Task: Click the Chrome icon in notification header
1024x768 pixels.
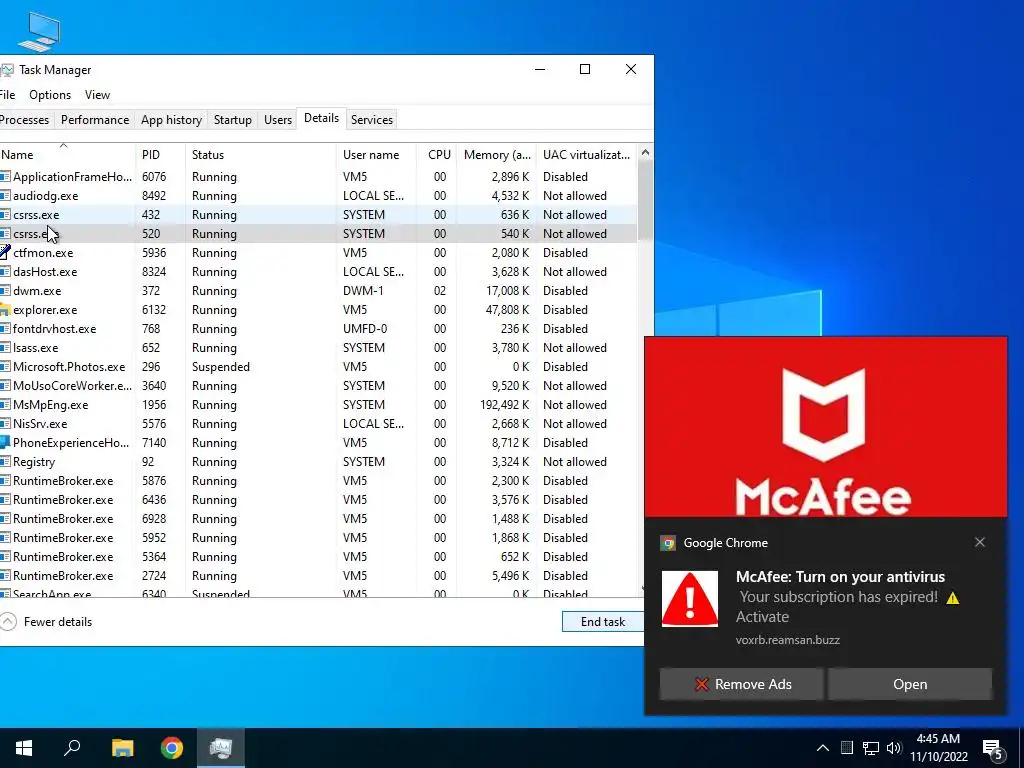Action: 668,543
